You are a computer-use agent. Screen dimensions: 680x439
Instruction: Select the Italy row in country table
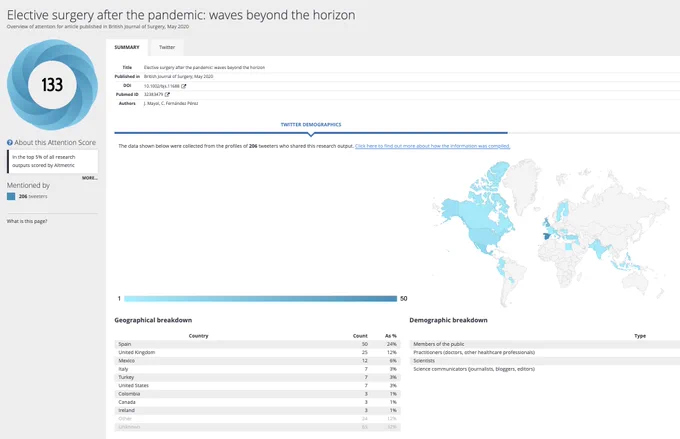tap(258, 369)
